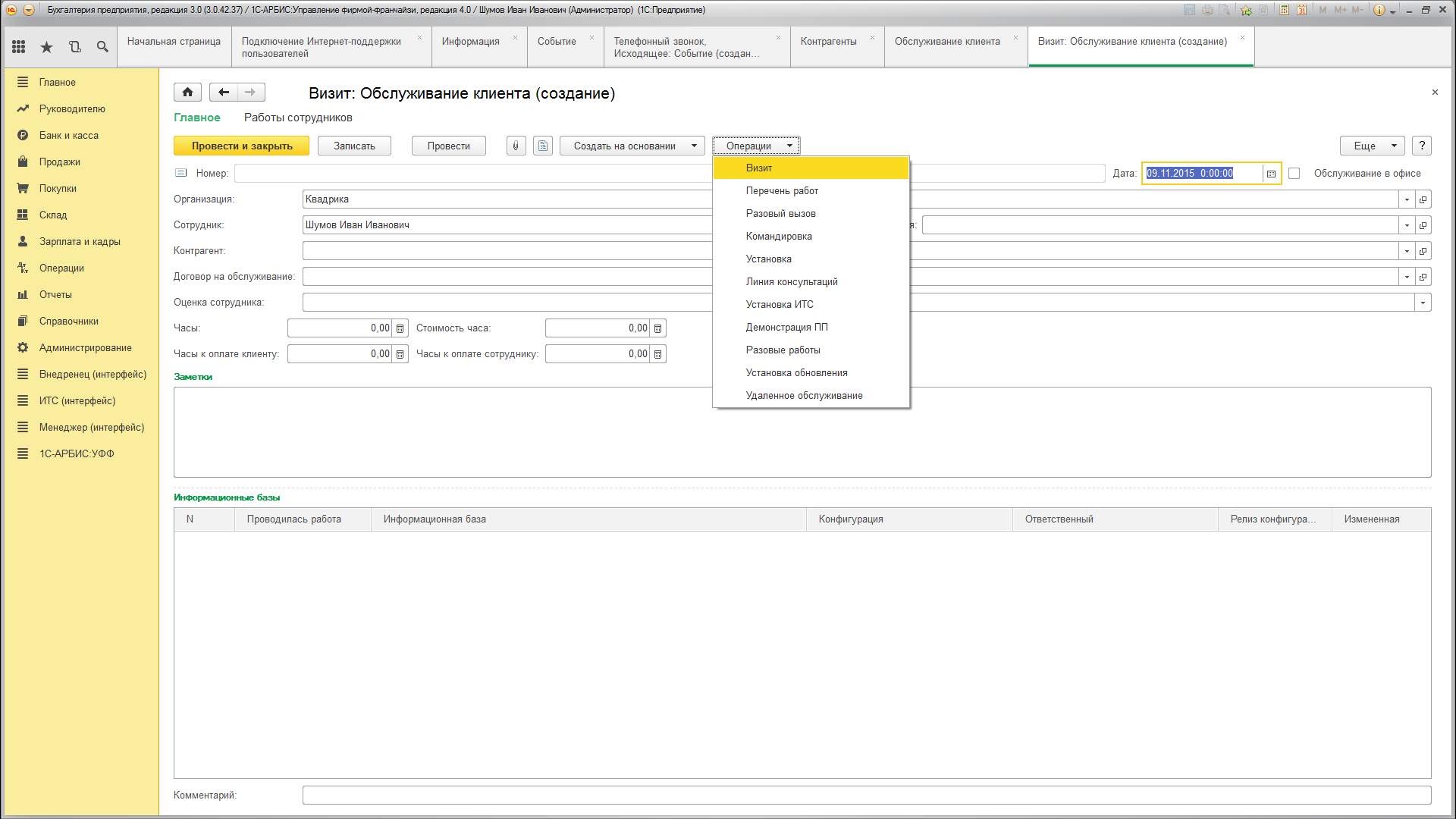The height and width of the screenshot is (819, 1456).
Task: Click Провести и закрыть primary button
Action: point(242,145)
